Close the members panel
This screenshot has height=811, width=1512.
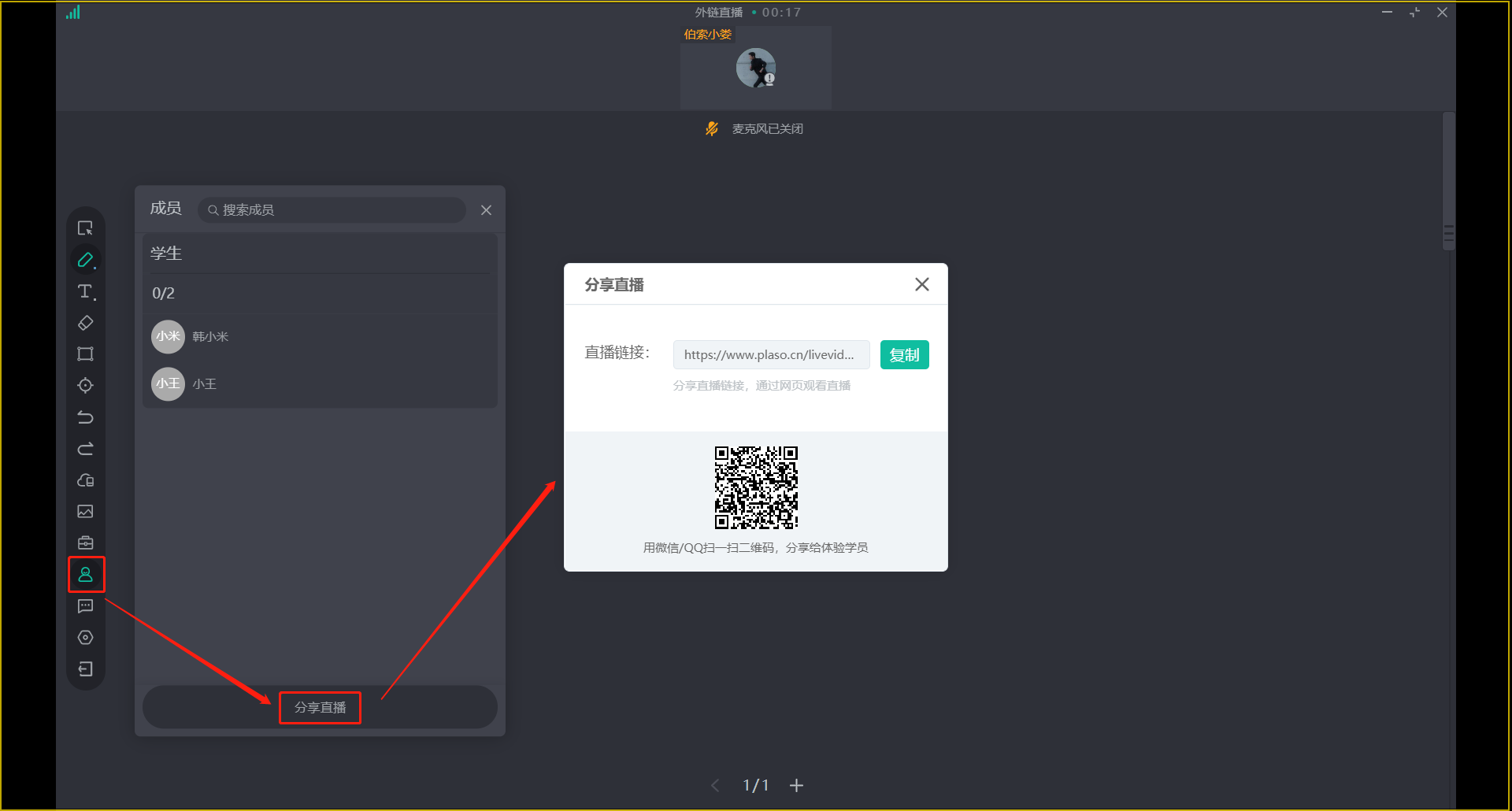pyautogui.click(x=486, y=210)
